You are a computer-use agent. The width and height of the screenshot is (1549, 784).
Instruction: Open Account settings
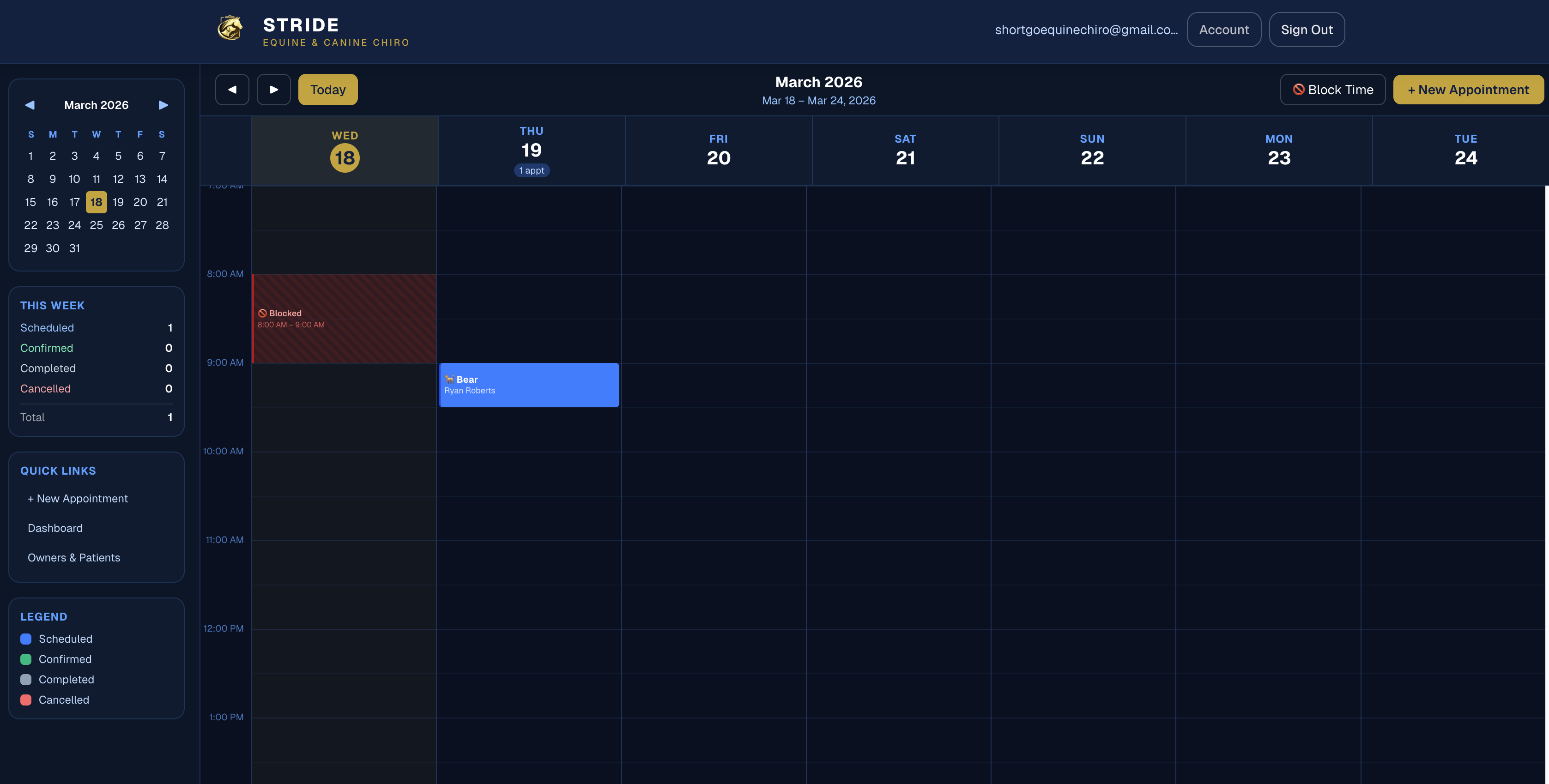(1224, 29)
